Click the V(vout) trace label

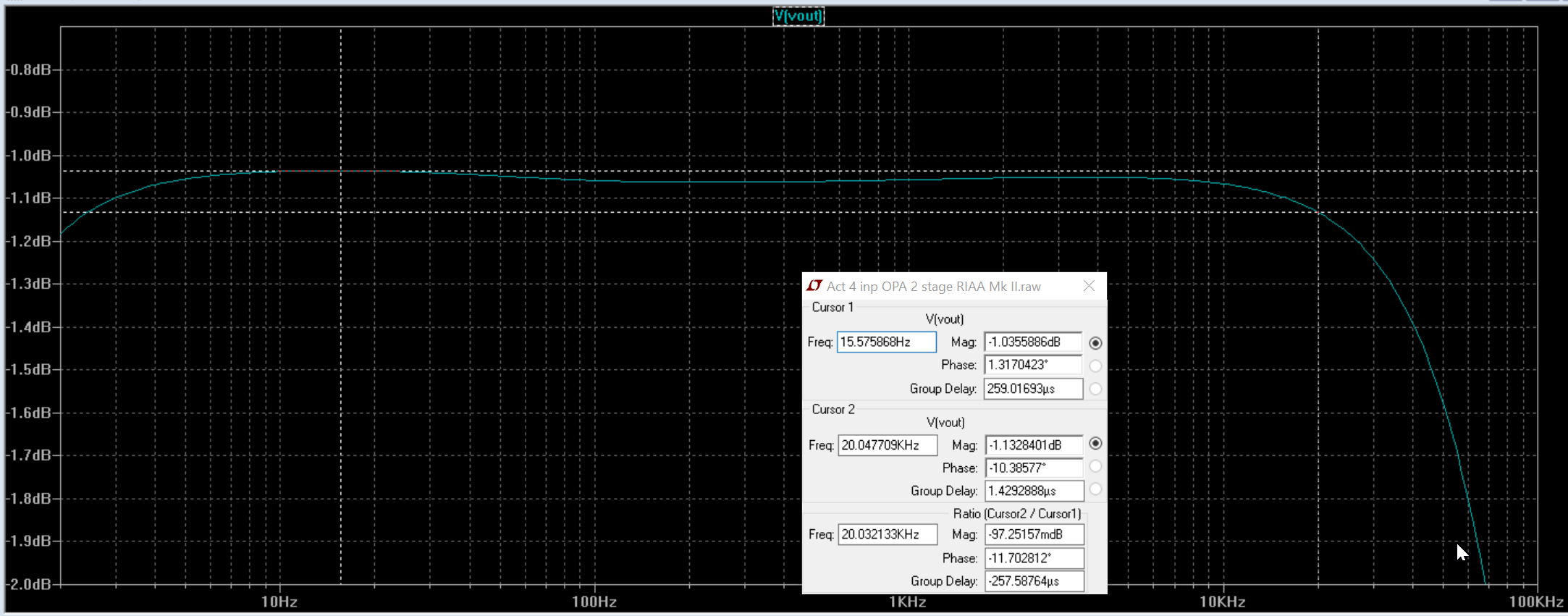798,16
